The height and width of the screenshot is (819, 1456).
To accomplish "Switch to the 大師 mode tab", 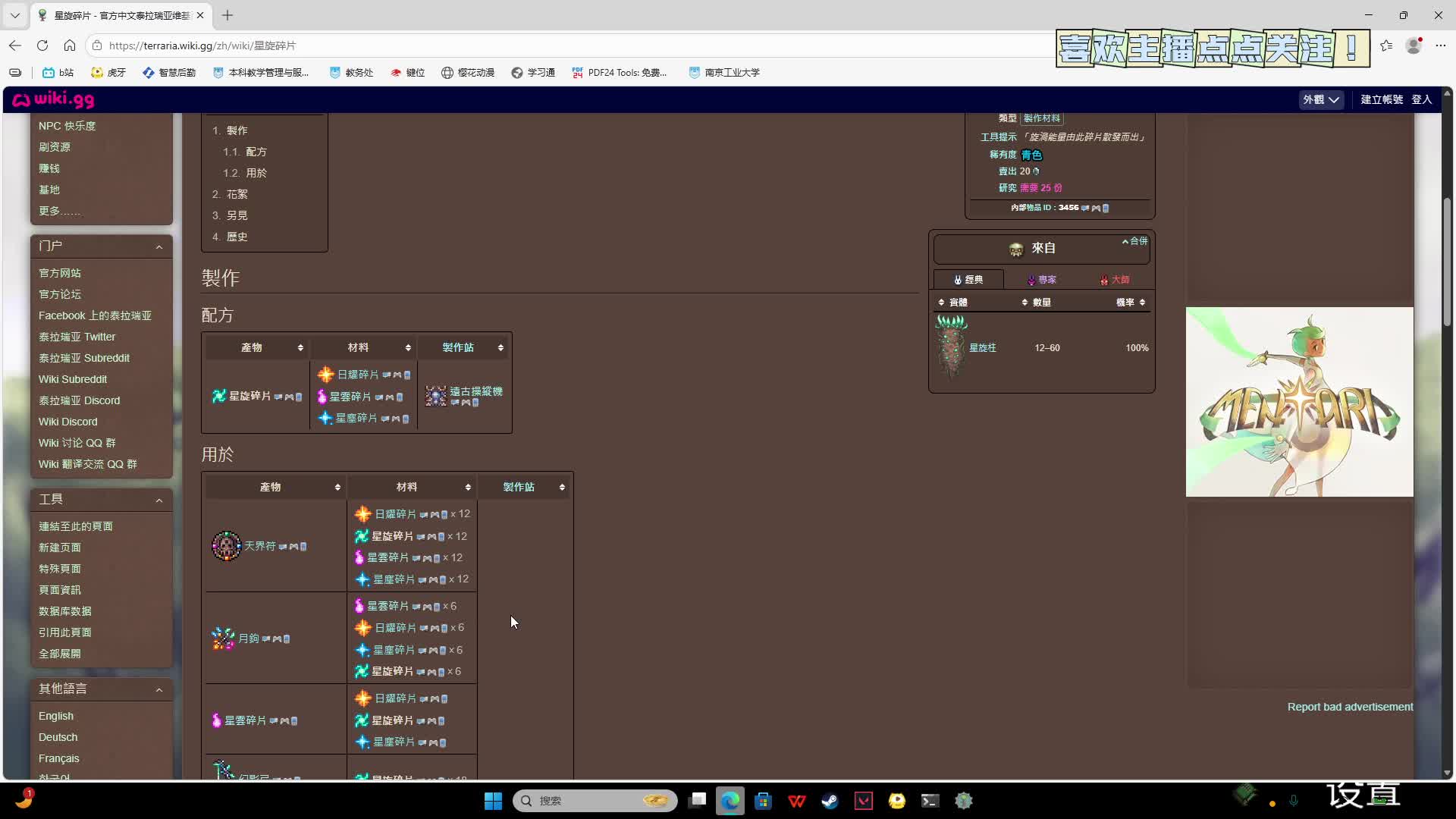I will point(1115,280).
